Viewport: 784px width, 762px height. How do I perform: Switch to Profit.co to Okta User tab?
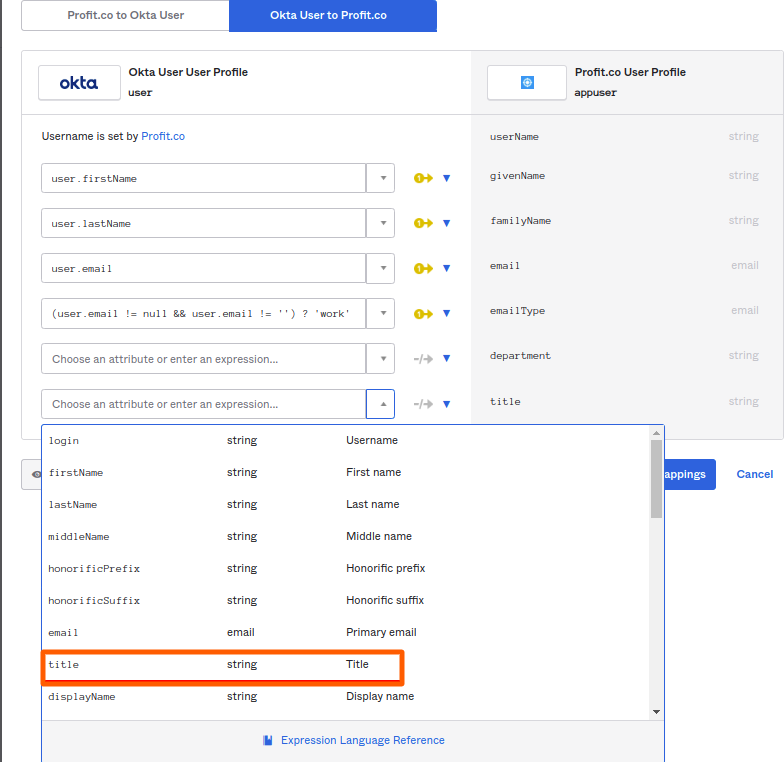125,16
